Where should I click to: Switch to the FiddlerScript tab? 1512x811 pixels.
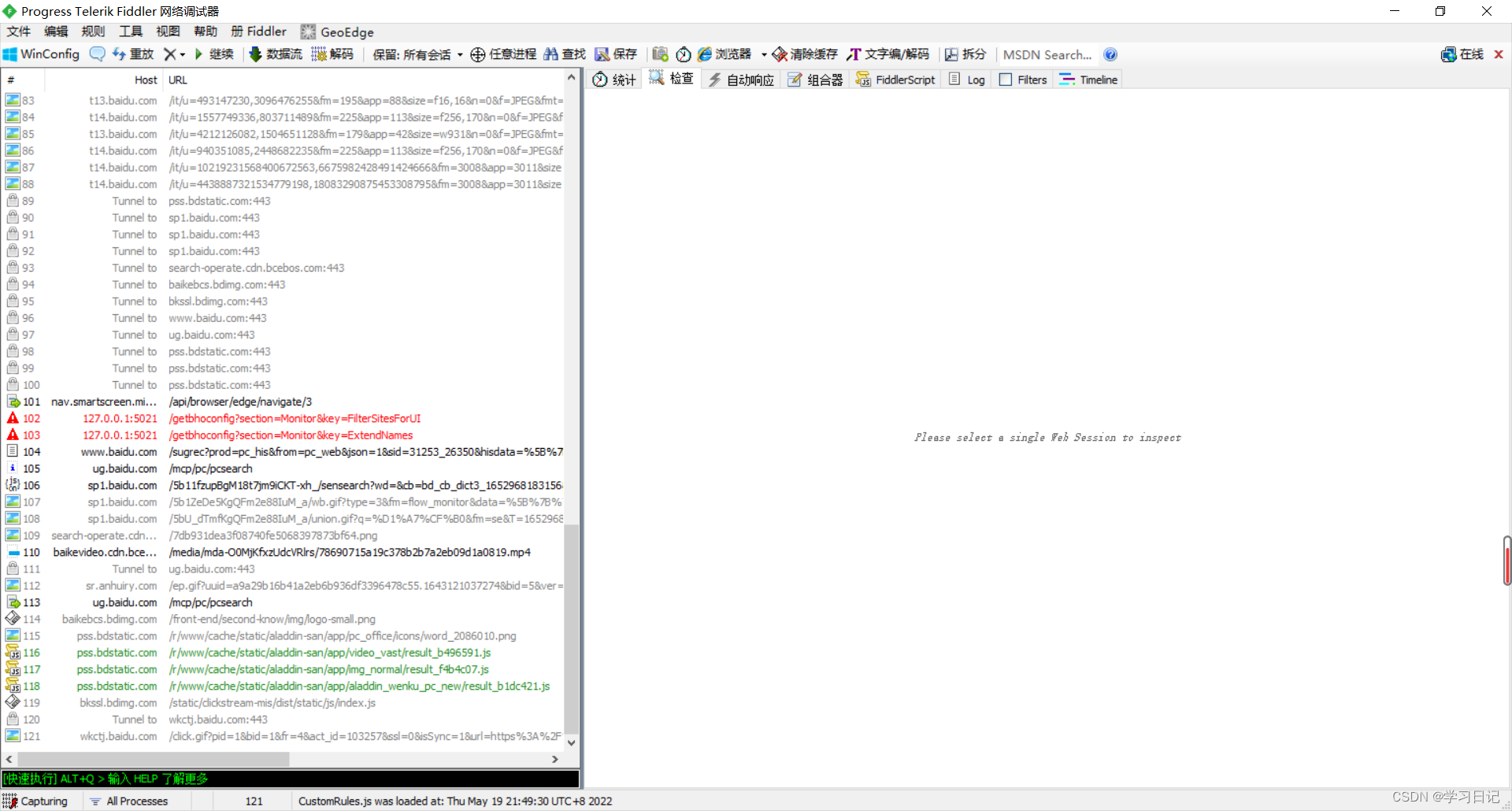(896, 80)
